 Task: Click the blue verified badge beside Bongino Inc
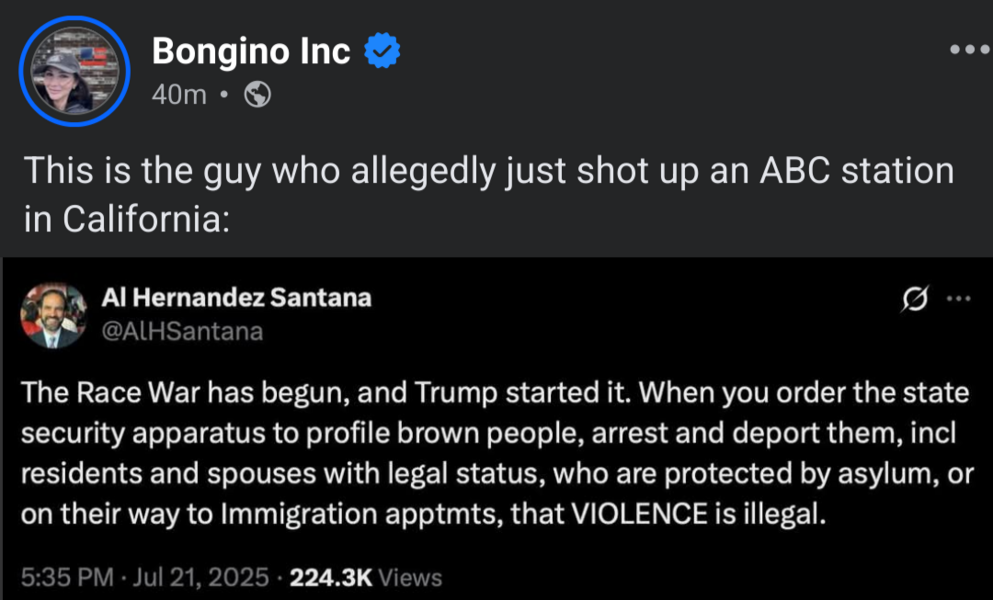point(381,51)
